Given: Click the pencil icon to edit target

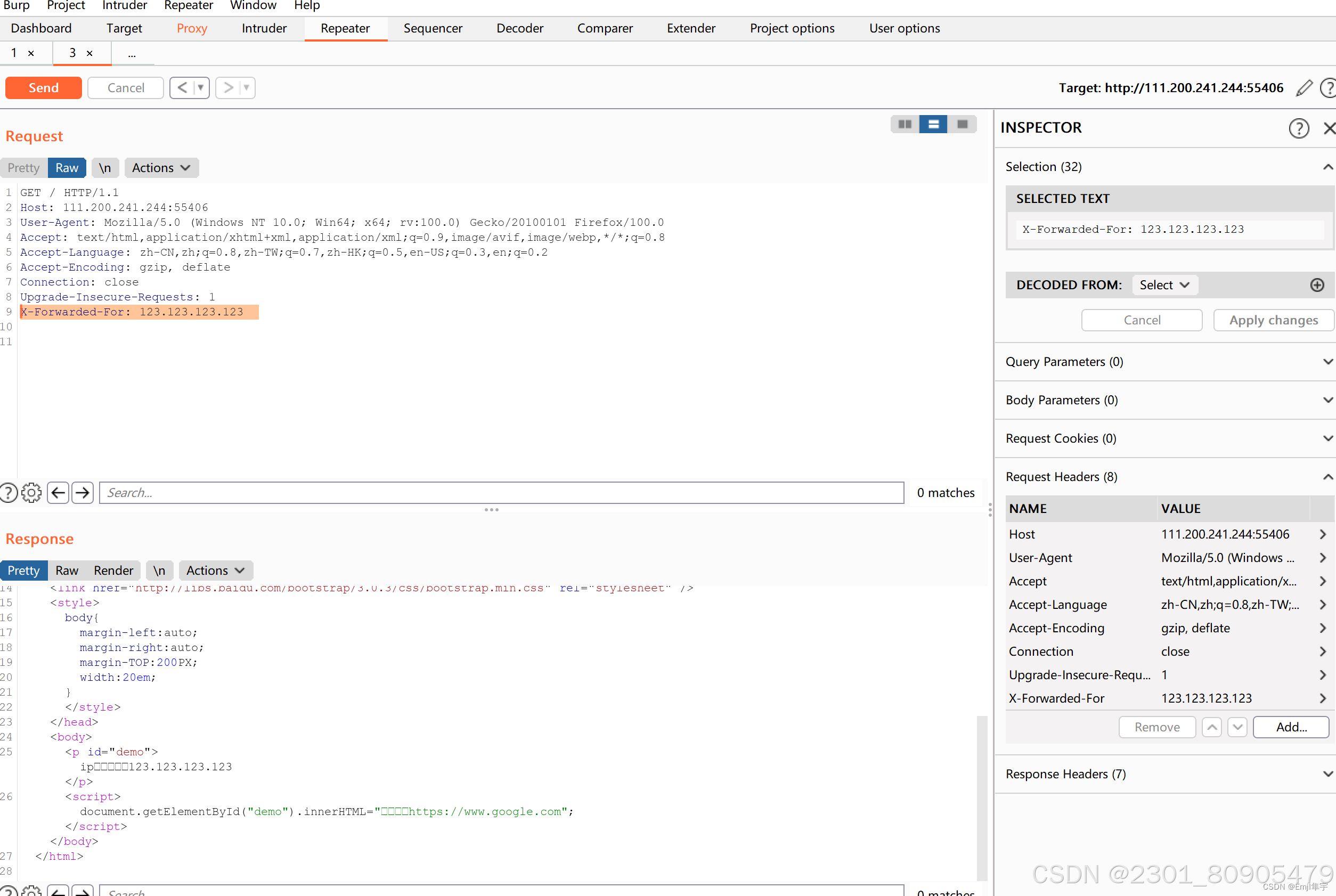Looking at the screenshot, I should click(x=1304, y=88).
